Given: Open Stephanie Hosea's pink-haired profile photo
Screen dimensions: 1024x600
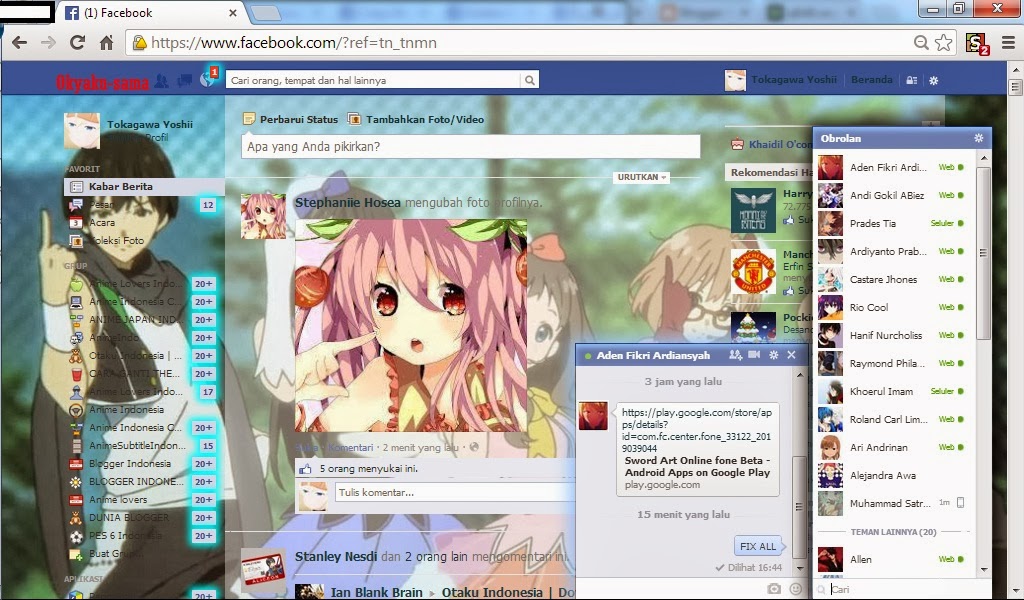Looking at the screenshot, I should 411,325.
